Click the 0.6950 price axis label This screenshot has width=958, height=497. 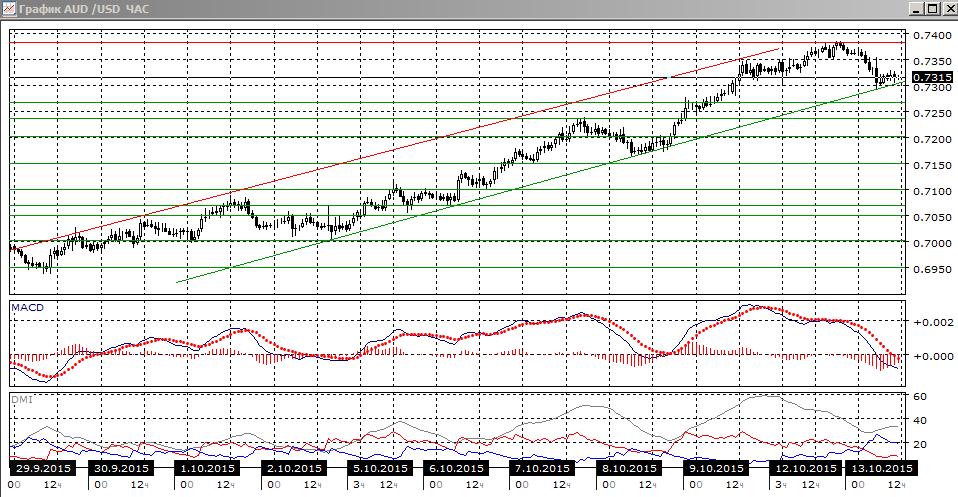tap(932, 269)
